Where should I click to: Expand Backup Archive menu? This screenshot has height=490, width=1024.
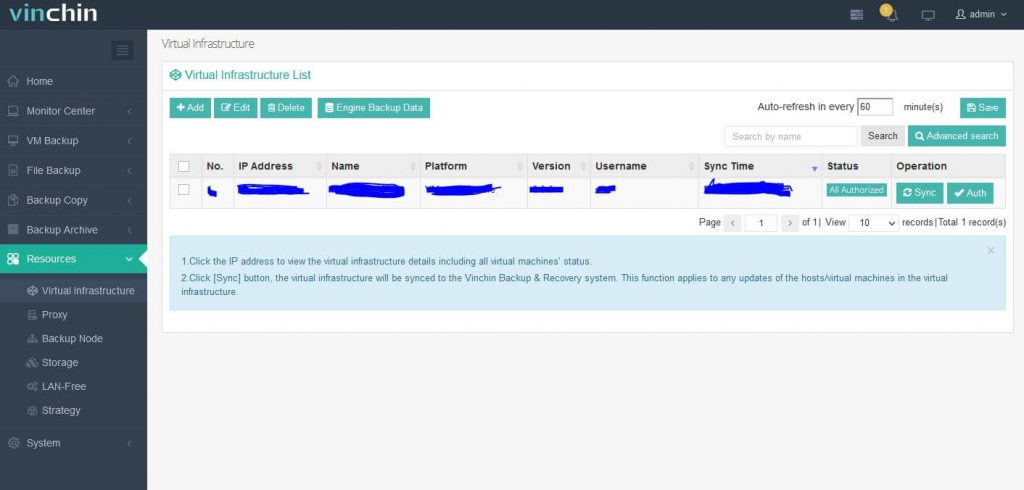pos(73,230)
